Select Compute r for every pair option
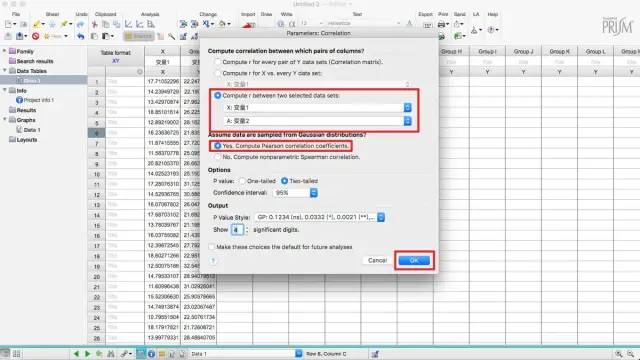This screenshot has height=360, width=640. [299, 62]
